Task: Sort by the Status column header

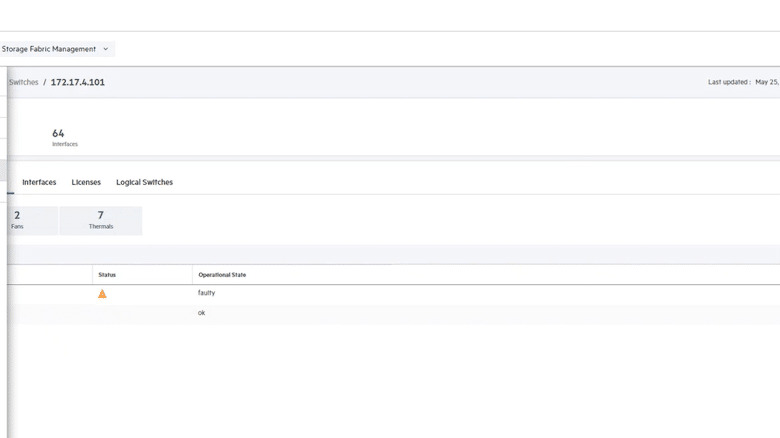Action: click(x=107, y=275)
